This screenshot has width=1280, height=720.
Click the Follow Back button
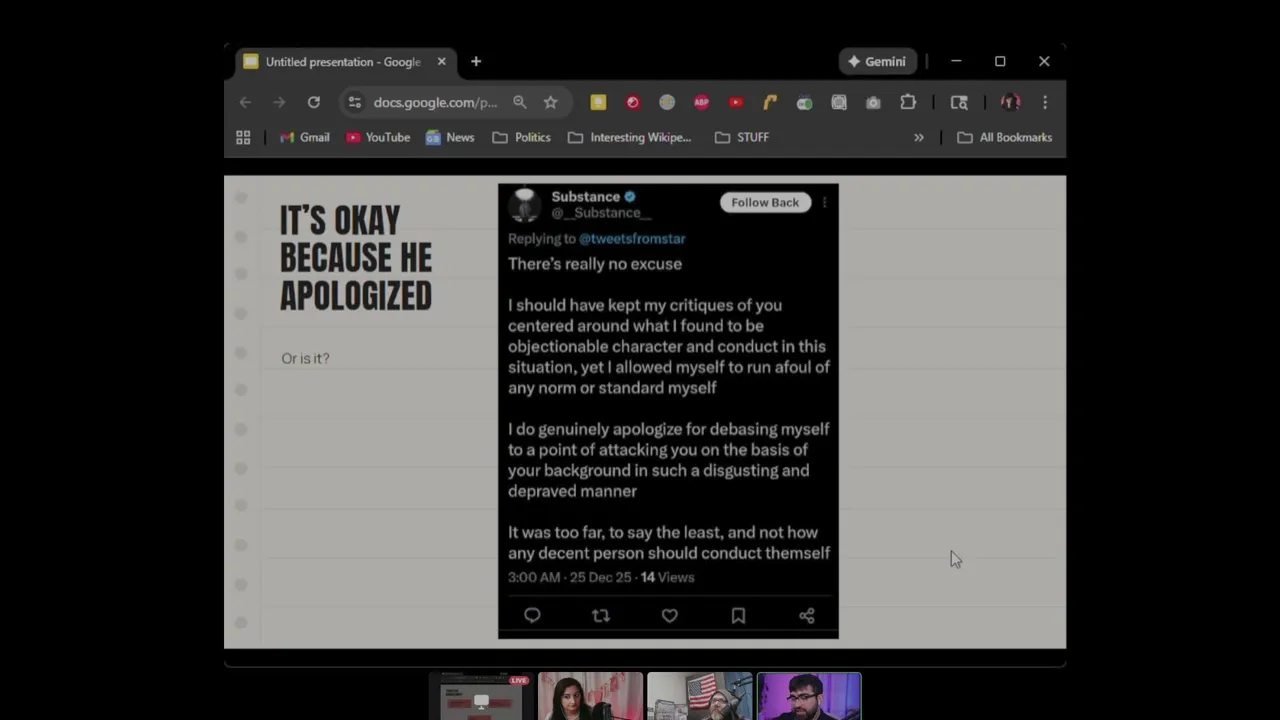765,202
